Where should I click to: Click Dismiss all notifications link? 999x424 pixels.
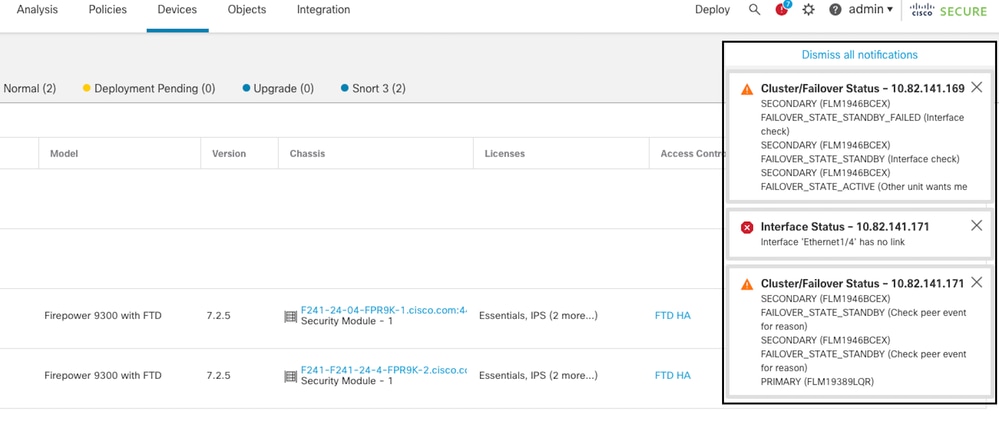[x=859, y=55]
